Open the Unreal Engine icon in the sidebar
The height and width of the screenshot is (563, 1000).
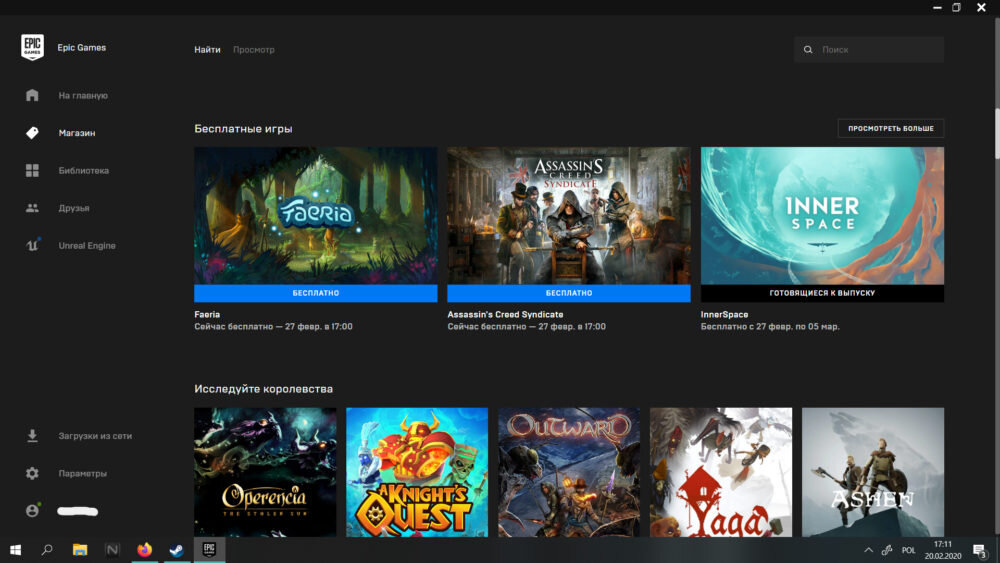point(33,245)
